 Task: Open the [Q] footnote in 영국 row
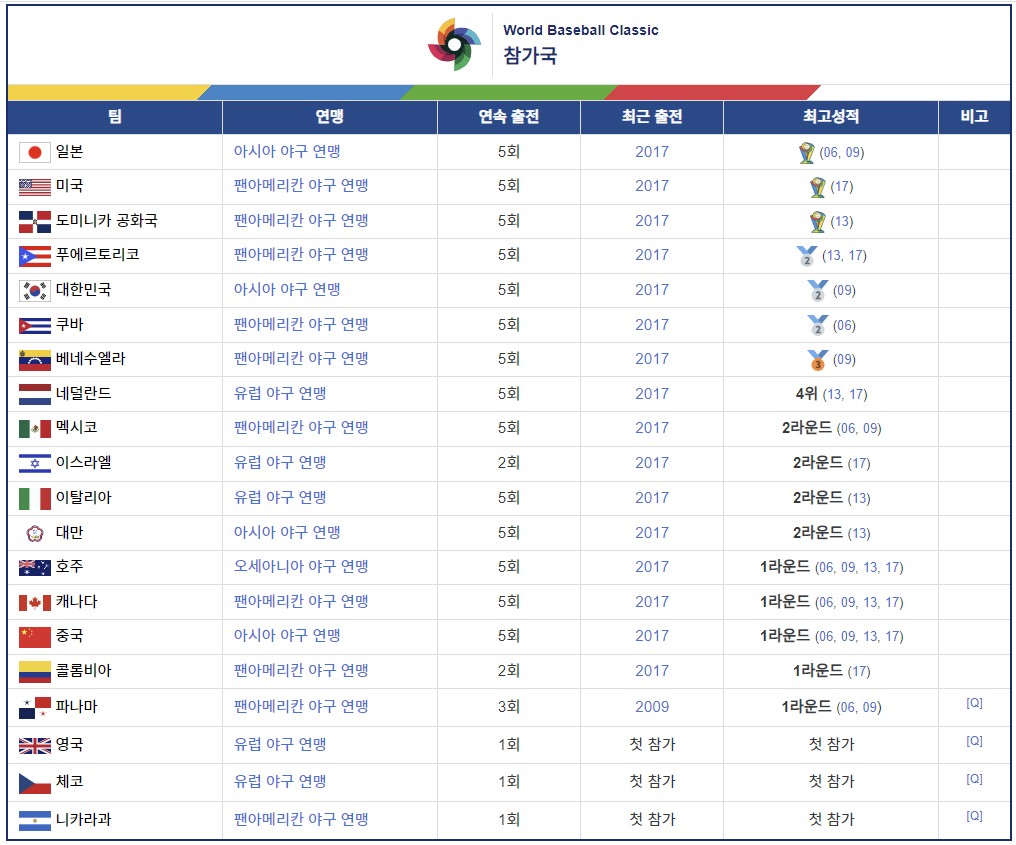(x=974, y=741)
